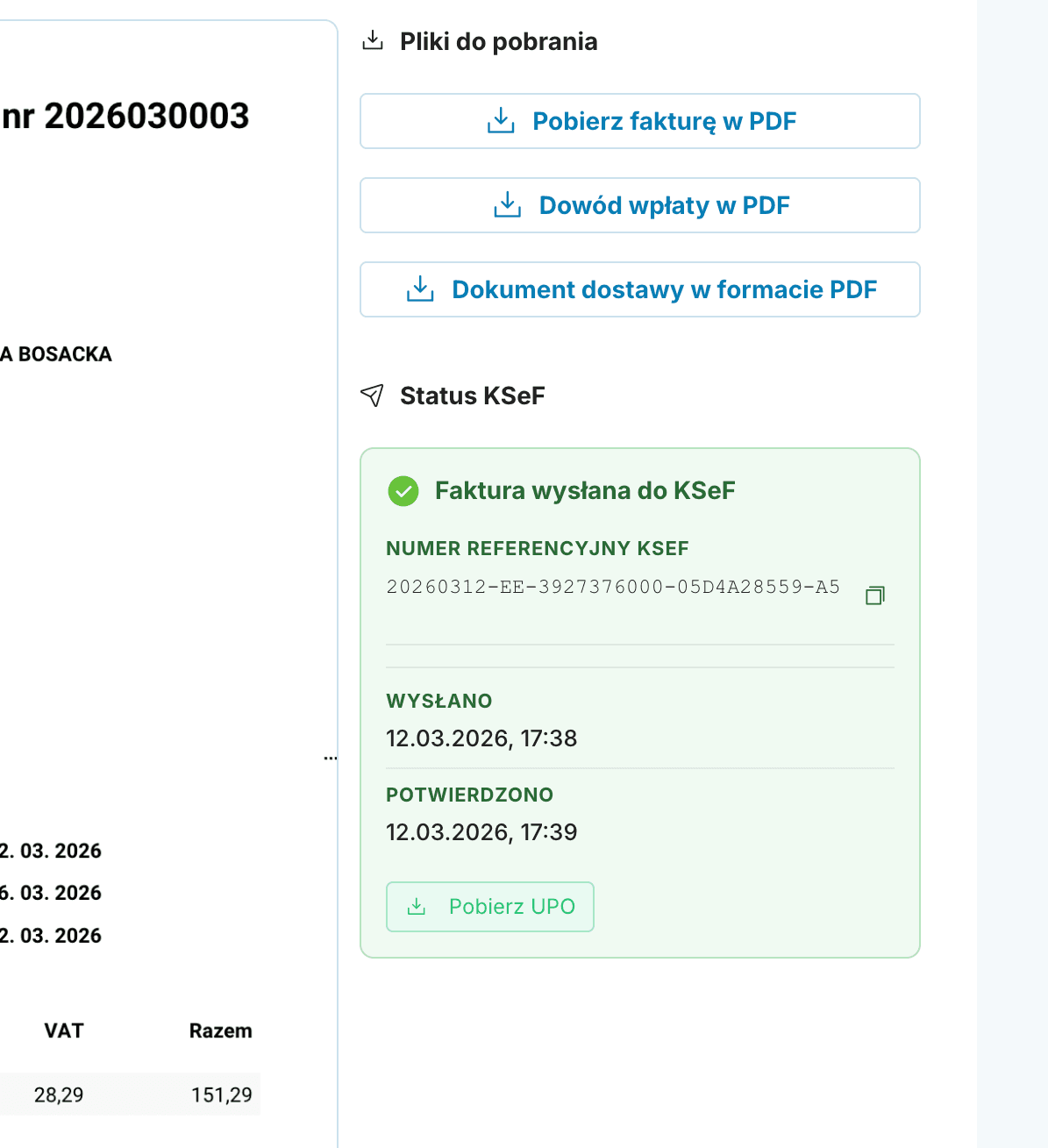Click the green checkmark status icon
The height and width of the screenshot is (1148, 1048).
[x=403, y=491]
